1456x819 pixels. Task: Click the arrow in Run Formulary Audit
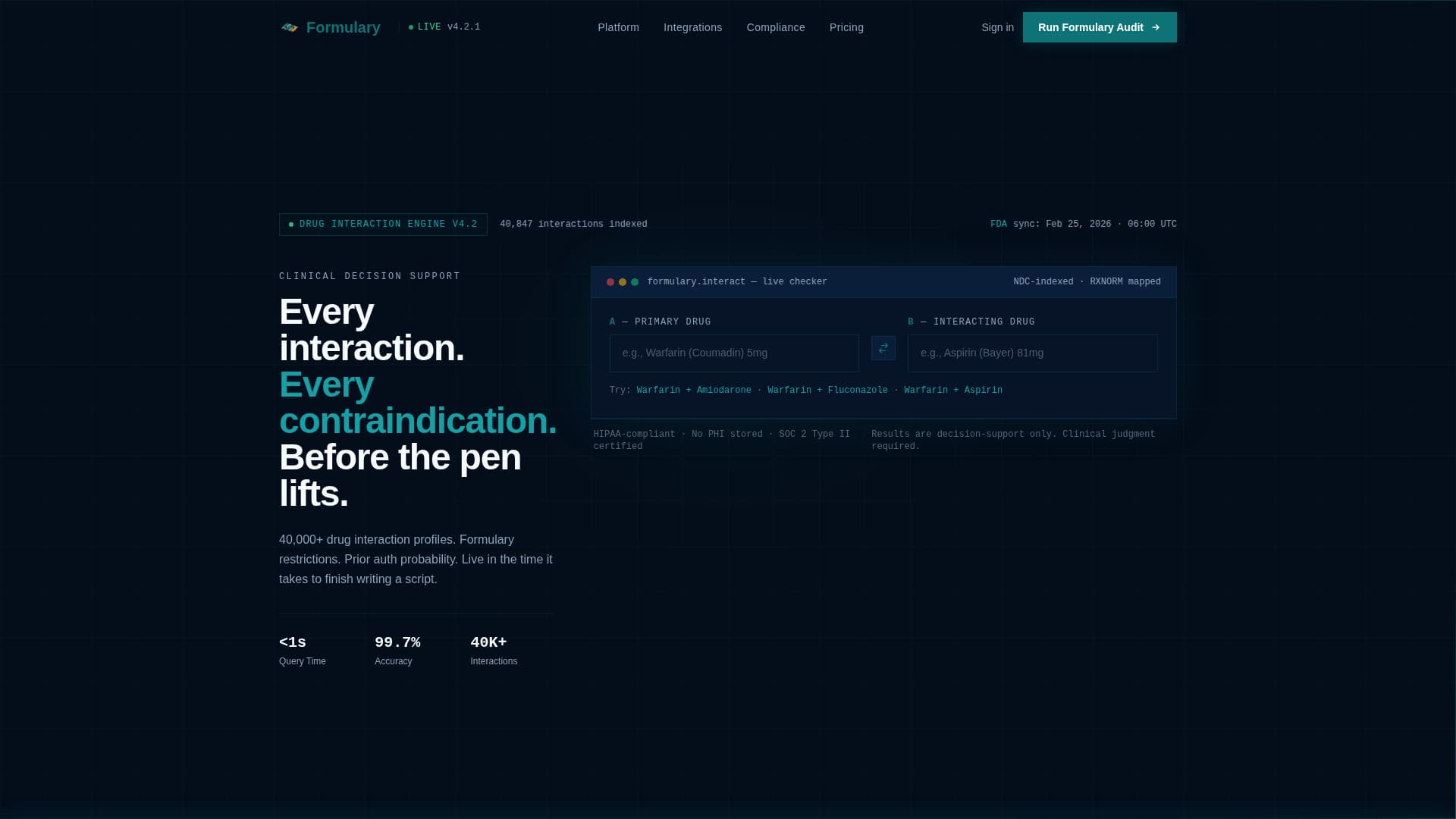pyautogui.click(x=1156, y=27)
